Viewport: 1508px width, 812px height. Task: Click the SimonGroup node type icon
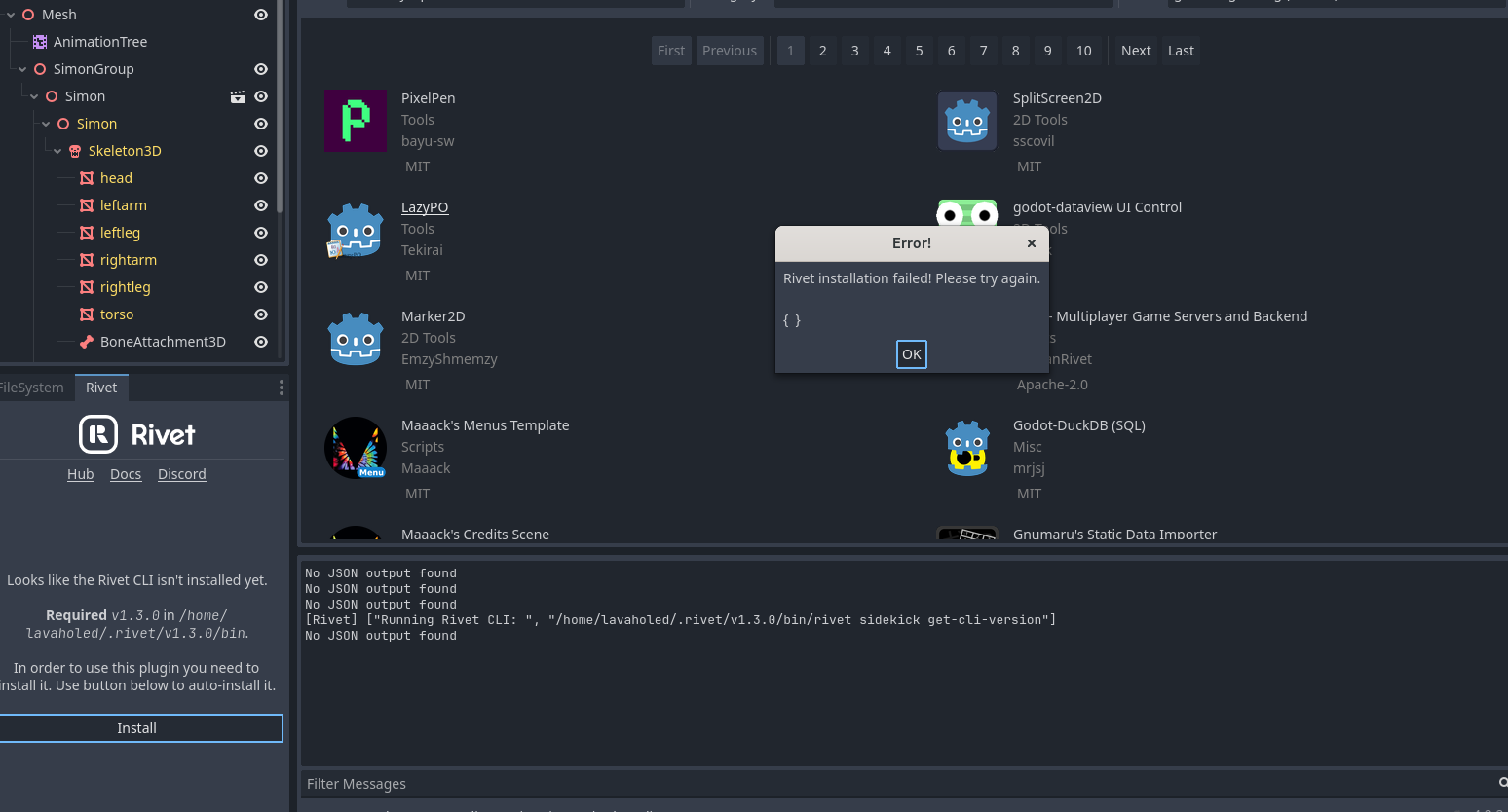(x=40, y=69)
